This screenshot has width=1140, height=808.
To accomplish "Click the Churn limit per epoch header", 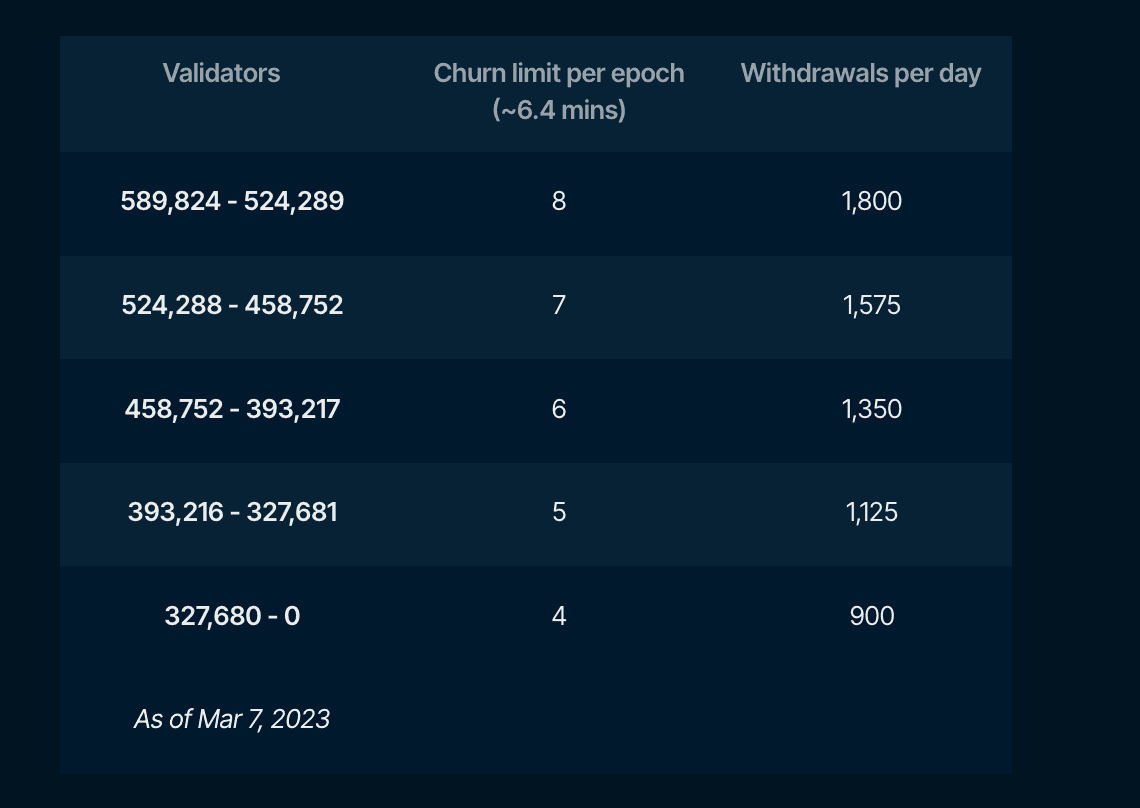I will (x=559, y=73).
